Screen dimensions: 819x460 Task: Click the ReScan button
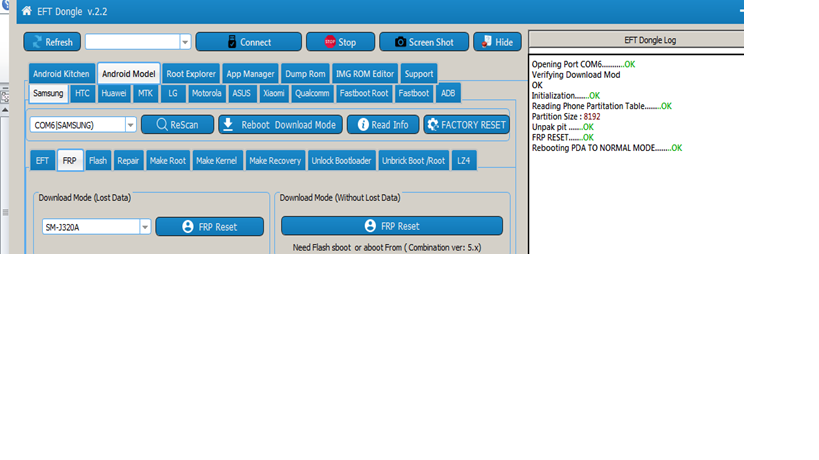178,125
